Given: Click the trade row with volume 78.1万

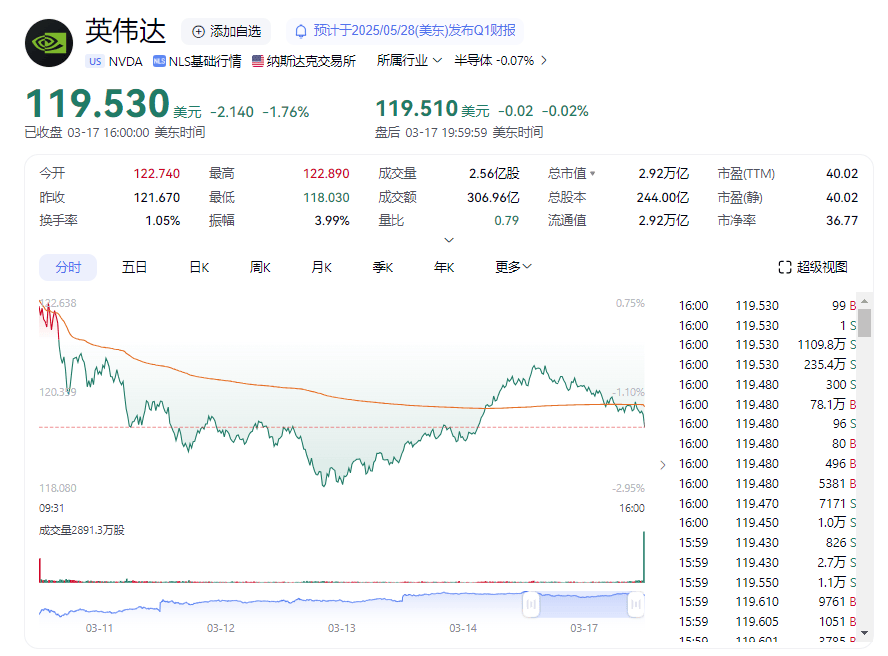Looking at the screenshot, I should coord(767,404).
